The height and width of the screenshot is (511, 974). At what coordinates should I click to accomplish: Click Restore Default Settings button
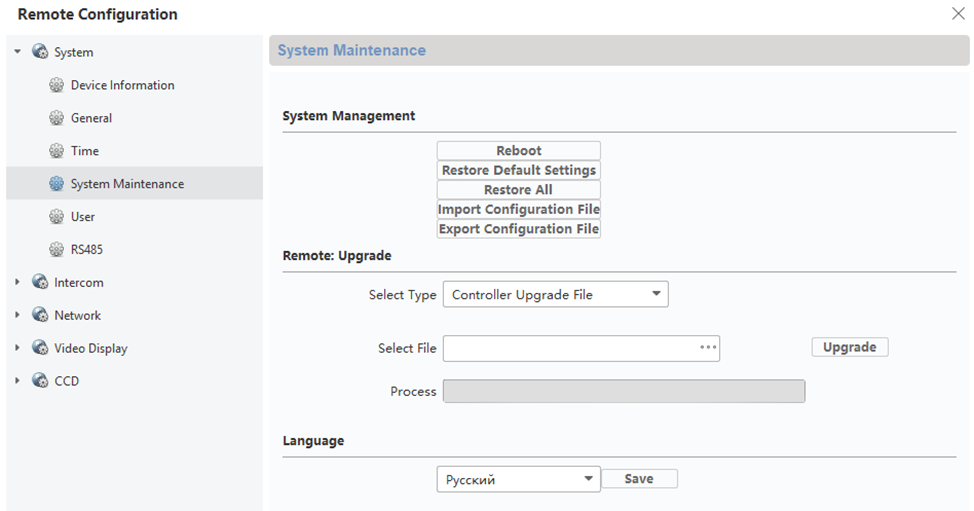518,171
